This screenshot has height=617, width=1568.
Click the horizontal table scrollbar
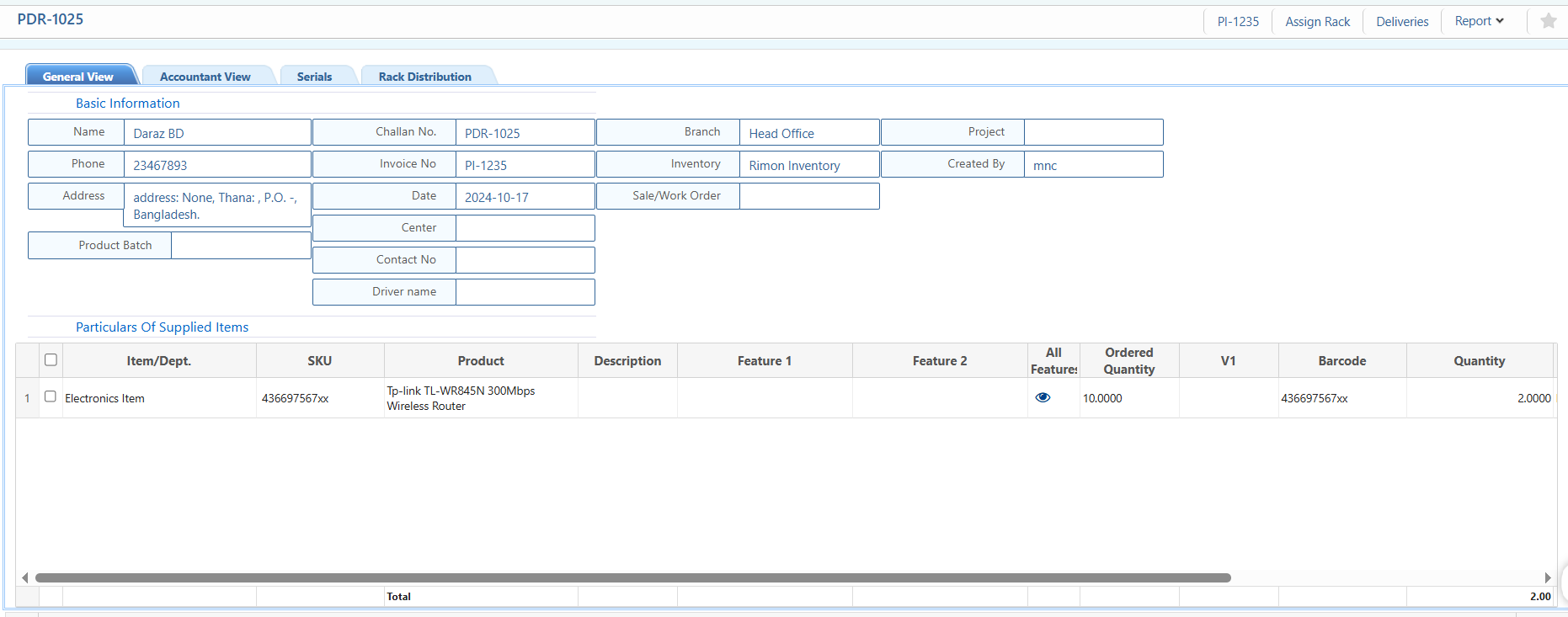(633, 577)
